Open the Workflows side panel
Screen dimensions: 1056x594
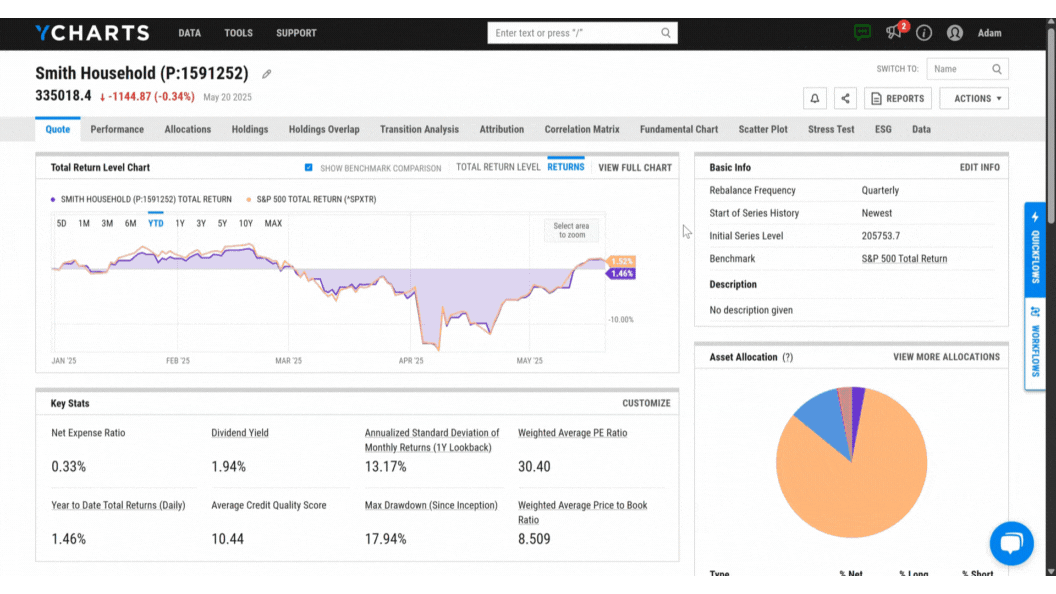pos(1035,342)
